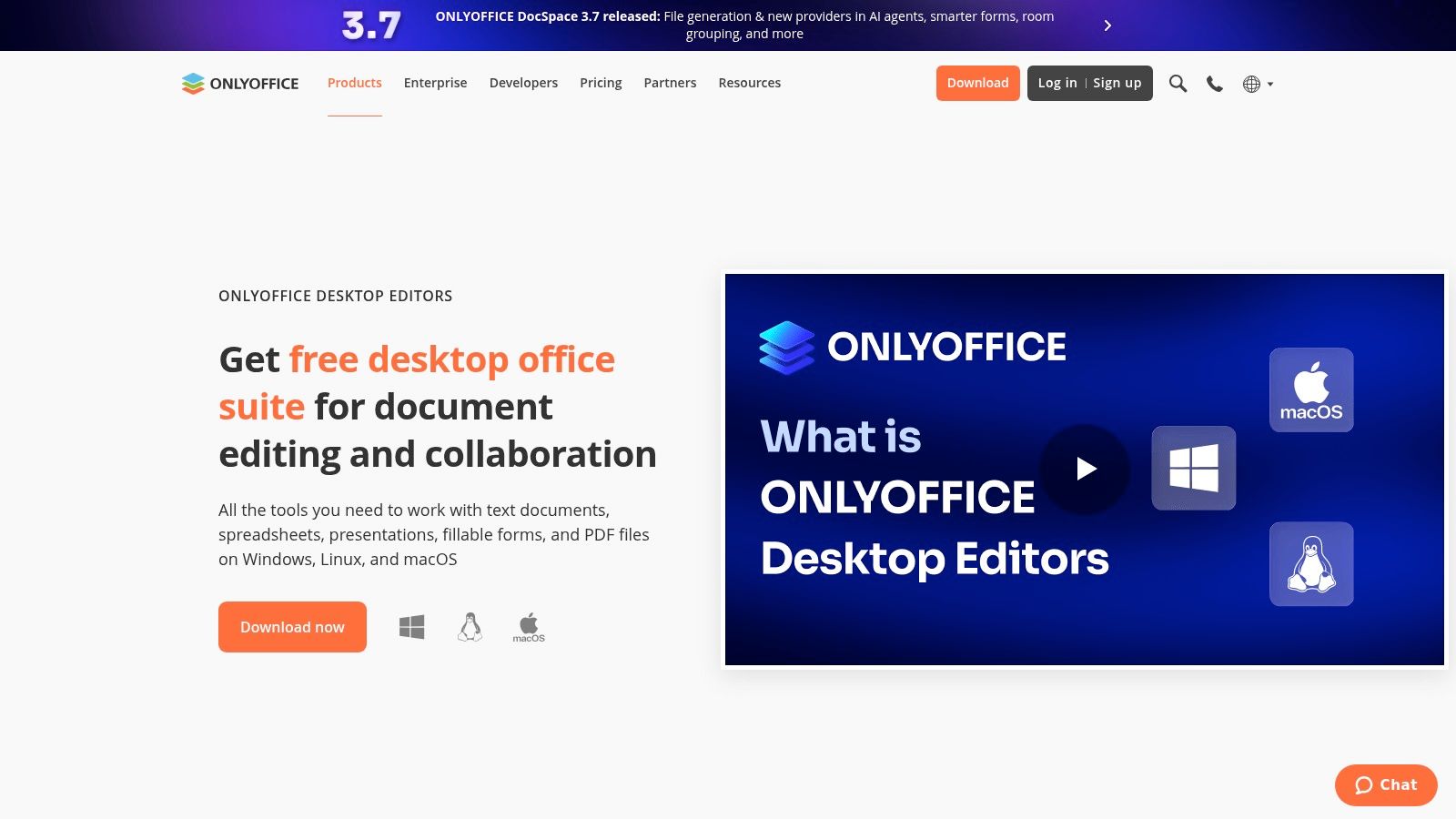Viewport: 1456px width, 819px height.
Task: Click the phone contact icon
Action: tap(1215, 84)
